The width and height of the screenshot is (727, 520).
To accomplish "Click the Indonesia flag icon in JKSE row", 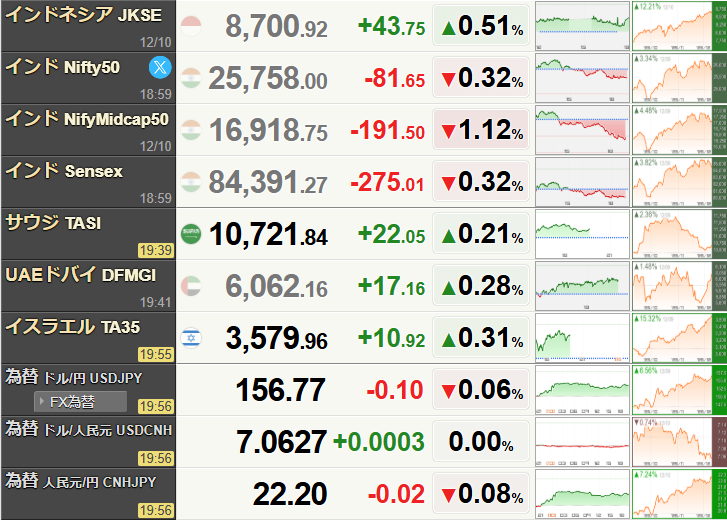I will click(x=191, y=26).
